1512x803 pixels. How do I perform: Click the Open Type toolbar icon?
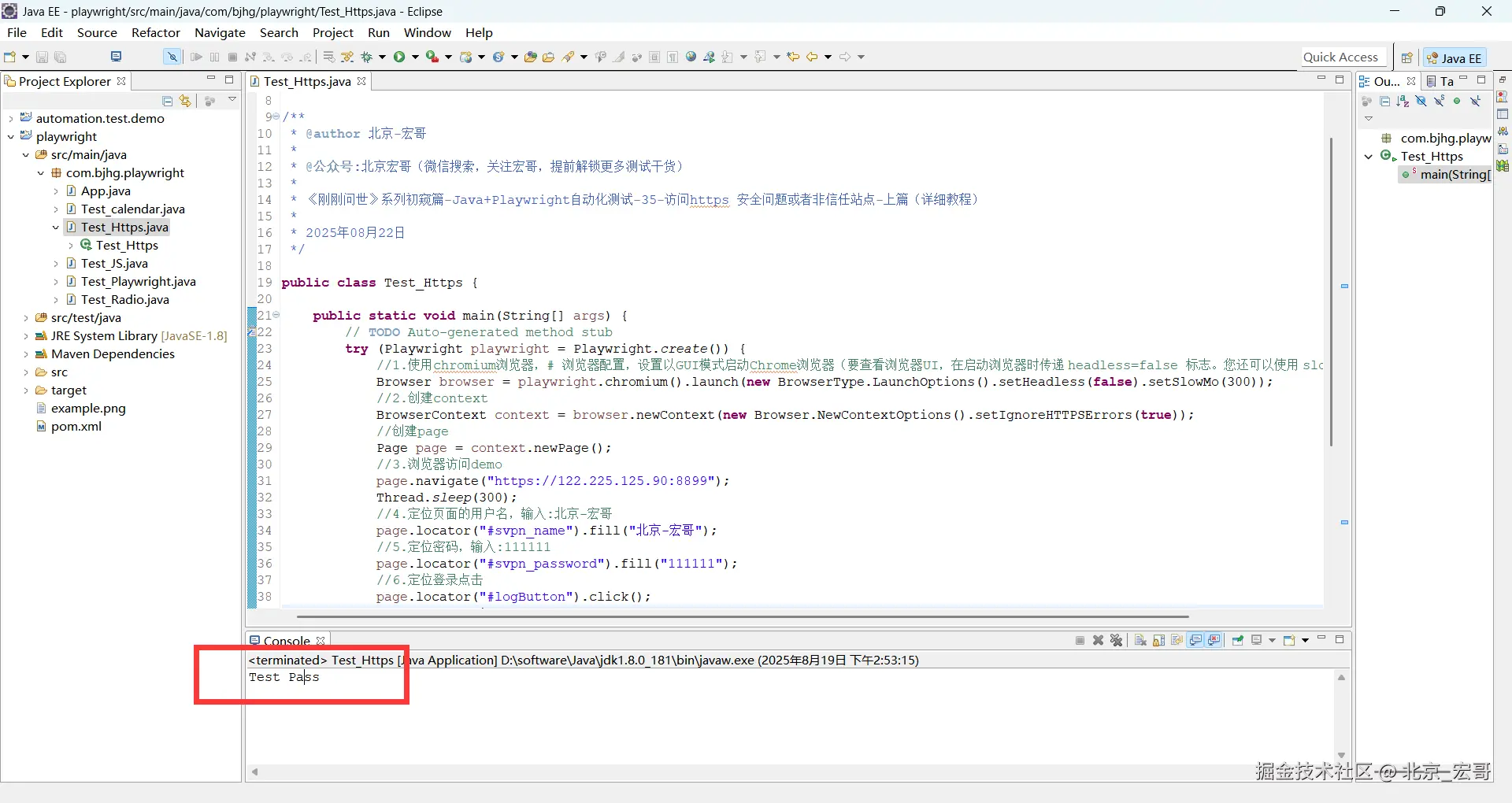531,57
